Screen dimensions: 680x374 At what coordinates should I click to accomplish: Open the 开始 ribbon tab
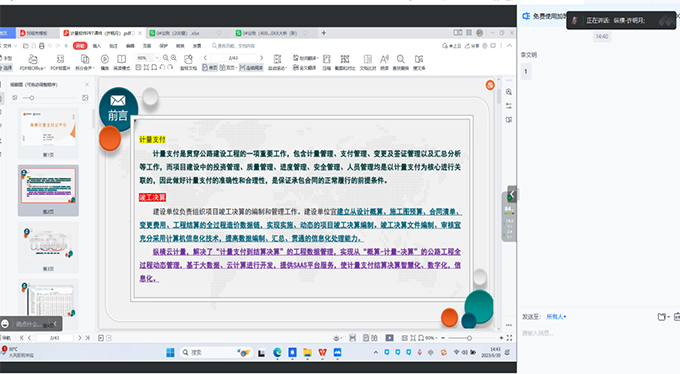pyautogui.click(x=80, y=46)
